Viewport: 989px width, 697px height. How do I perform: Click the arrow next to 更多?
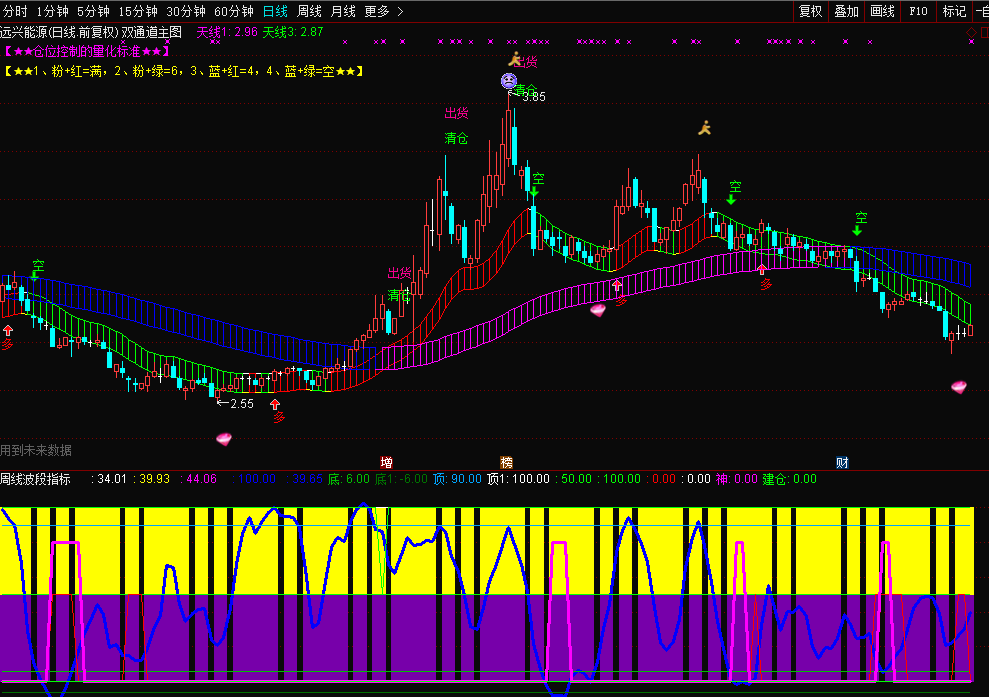click(x=400, y=11)
